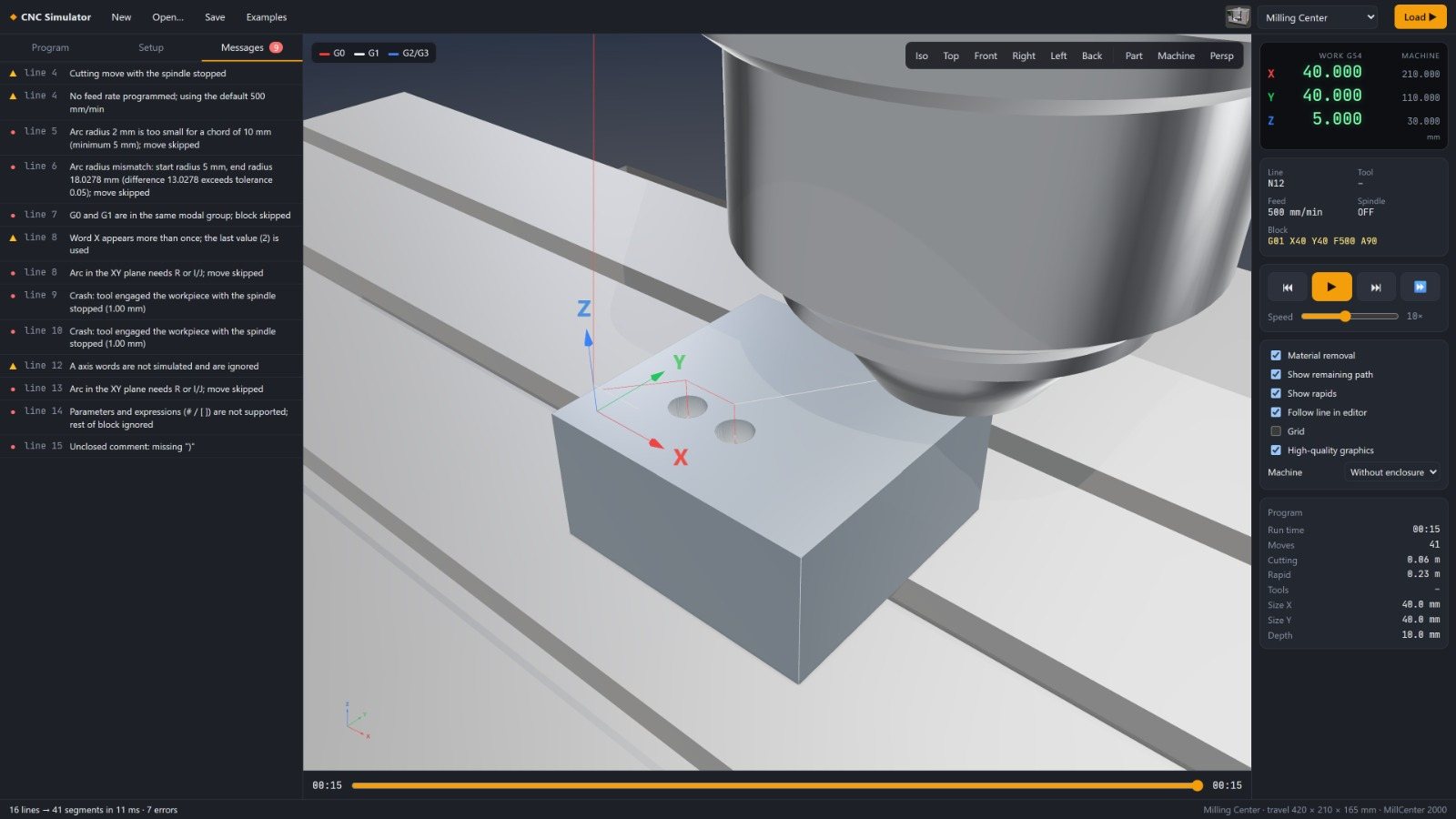Select the Top view button
This screenshot has width=1456, height=819.
[x=951, y=56]
